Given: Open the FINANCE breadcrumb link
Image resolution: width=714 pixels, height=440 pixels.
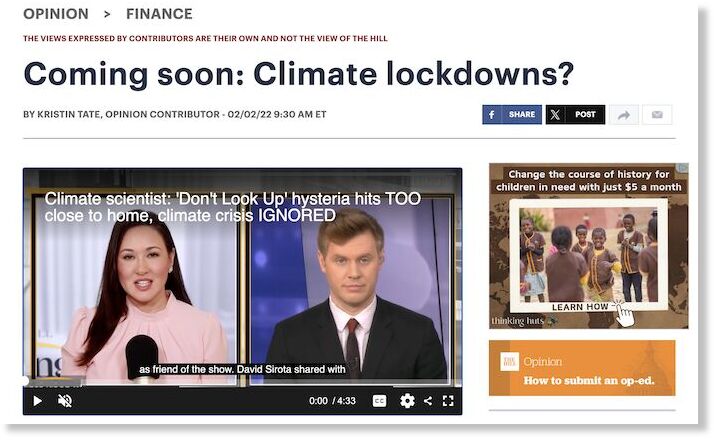Looking at the screenshot, I should tap(159, 14).
